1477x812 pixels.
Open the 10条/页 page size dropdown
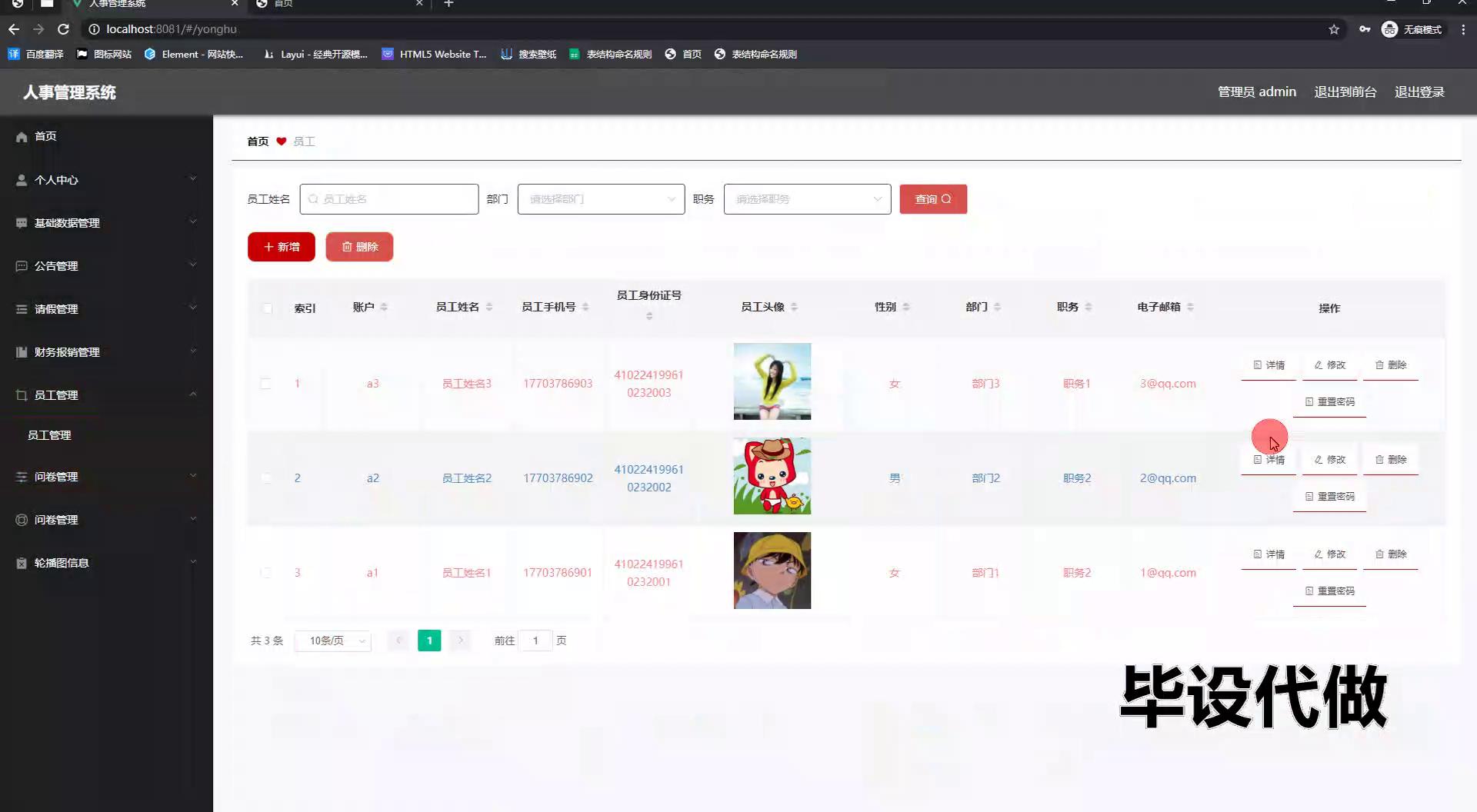[333, 641]
